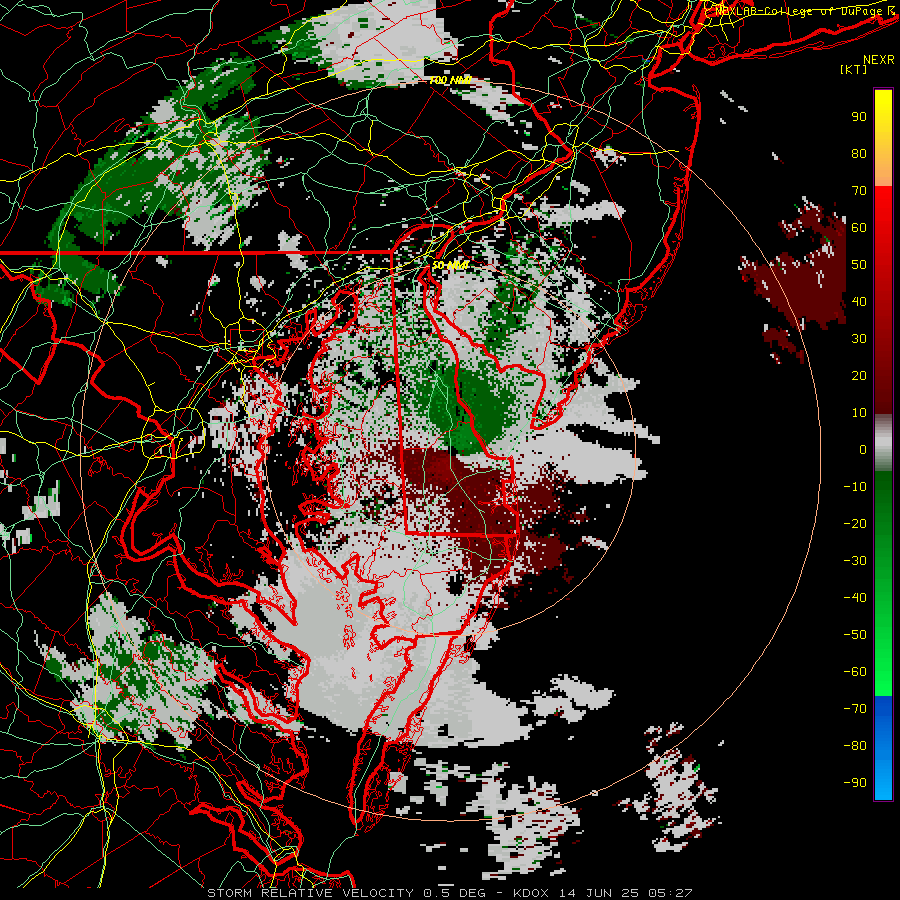Viewport: 900px width, 900px height.
Task: Click the [KT] units label
Action: click(x=853, y=69)
